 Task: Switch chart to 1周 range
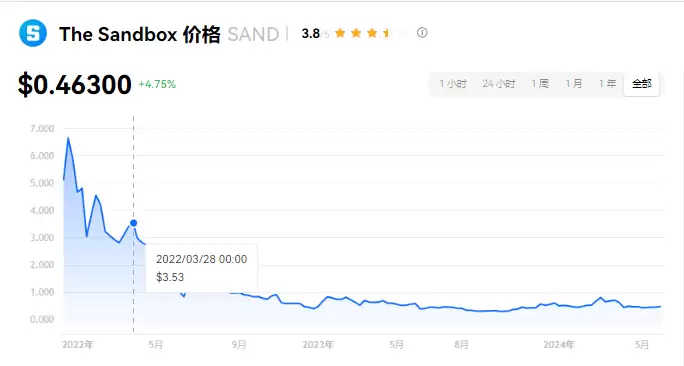click(540, 84)
